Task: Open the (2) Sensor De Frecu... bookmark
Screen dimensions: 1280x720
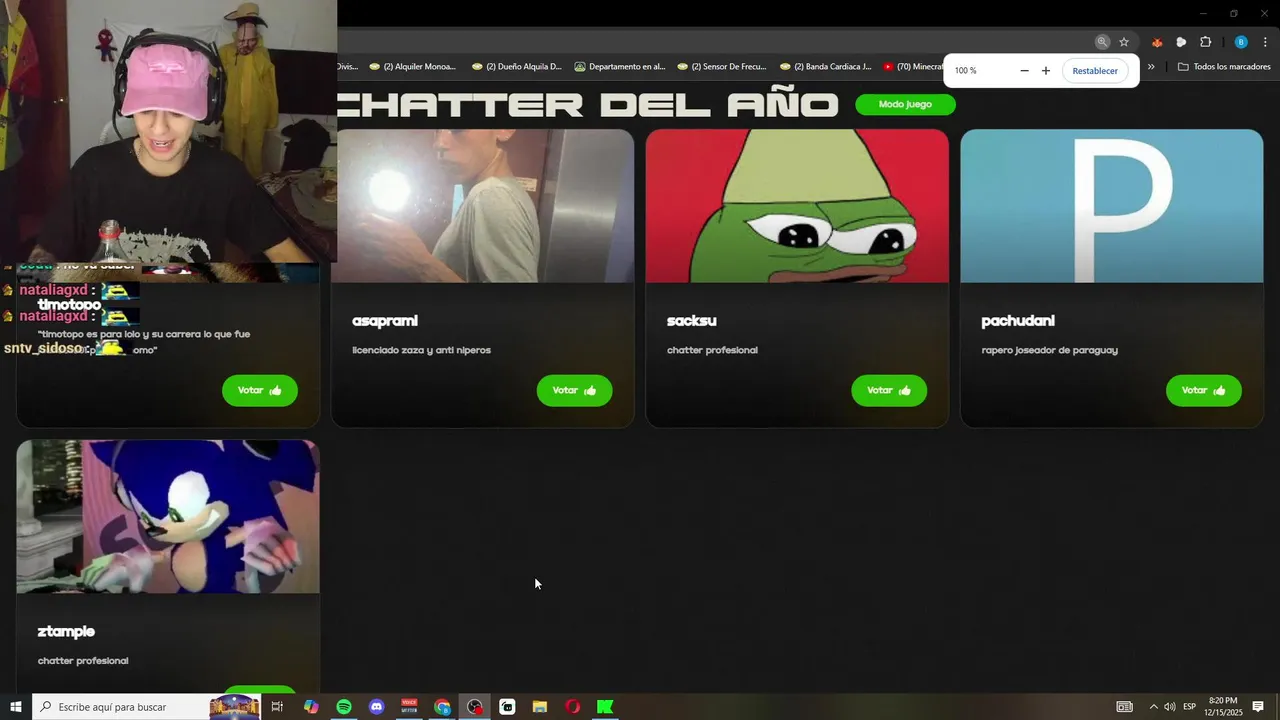Action: [x=721, y=67]
